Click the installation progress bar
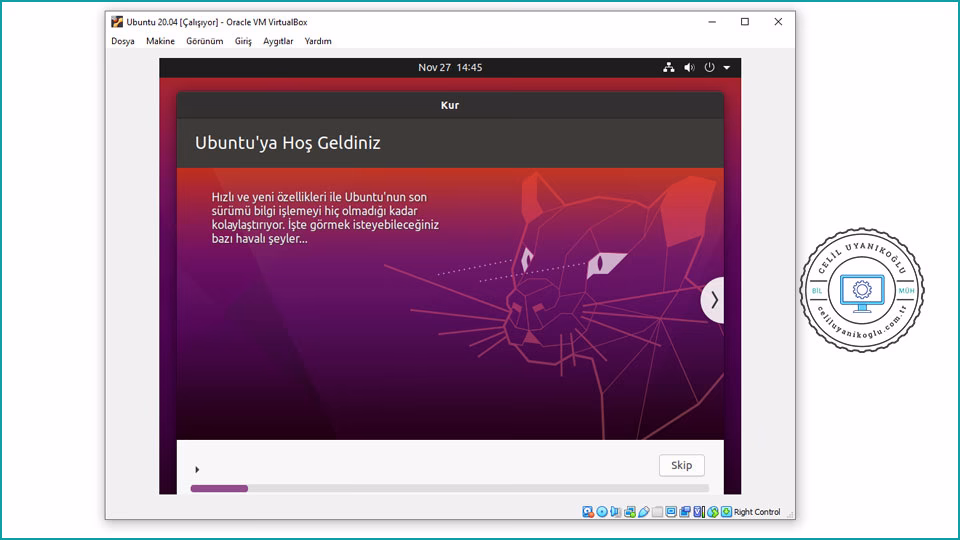Viewport: 960px width, 540px height. (x=449, y=489)
